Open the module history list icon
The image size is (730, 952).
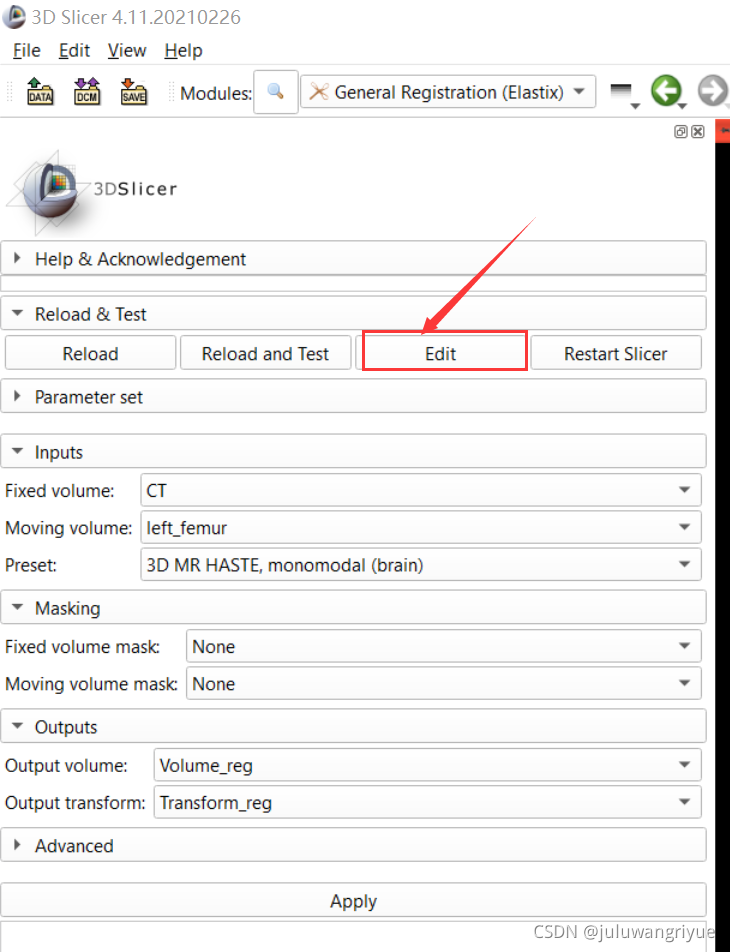tap(624, 94)
